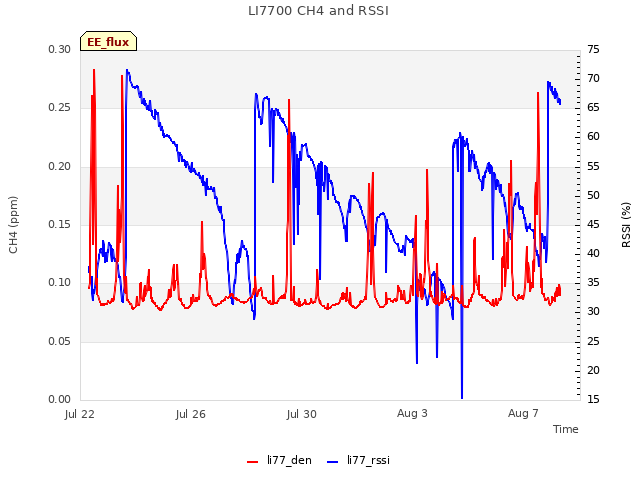
Task: Click the 75 RSSI axis value
Action: coord(593,49)
